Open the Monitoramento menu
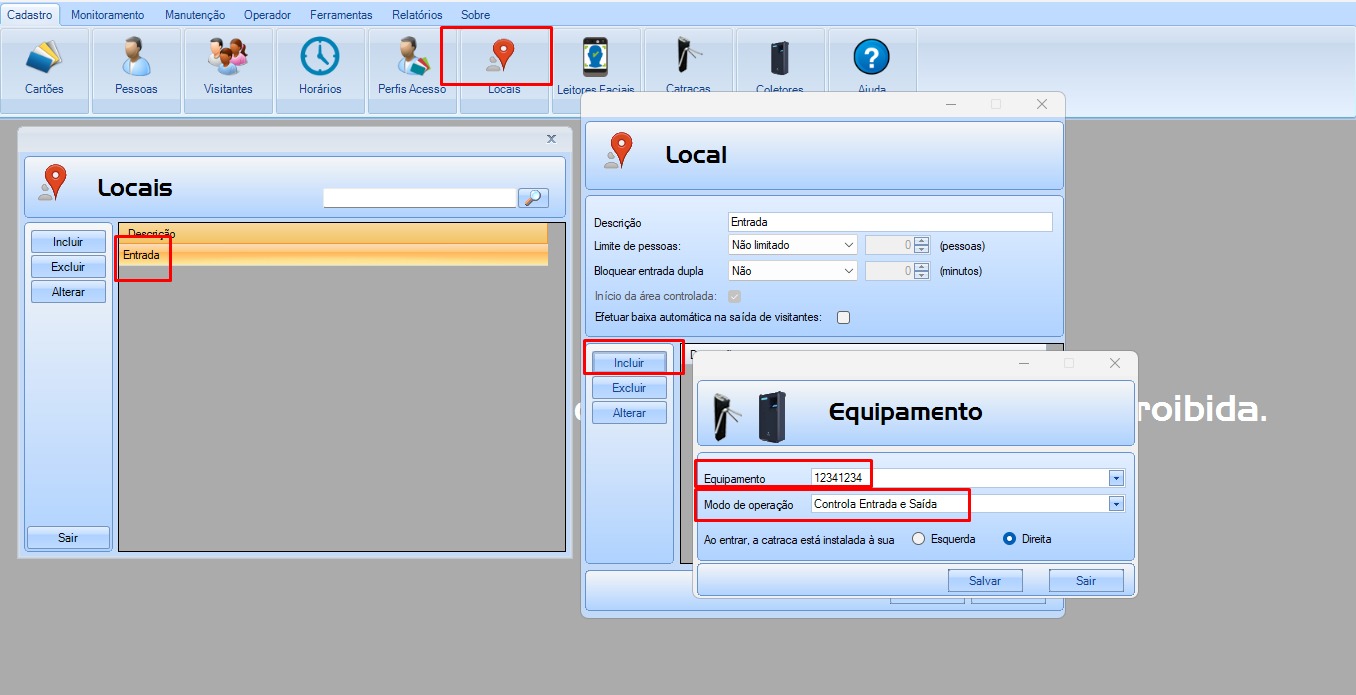 coord(107,15)
